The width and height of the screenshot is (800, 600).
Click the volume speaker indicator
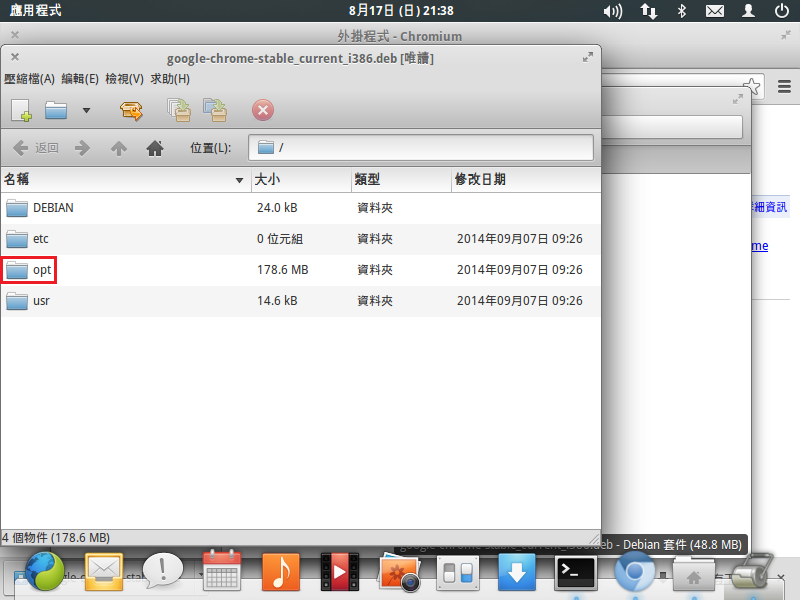(613, 11)
